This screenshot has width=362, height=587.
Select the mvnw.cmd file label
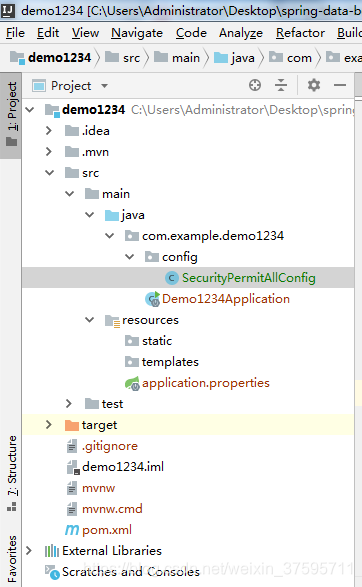coord(112,509)
